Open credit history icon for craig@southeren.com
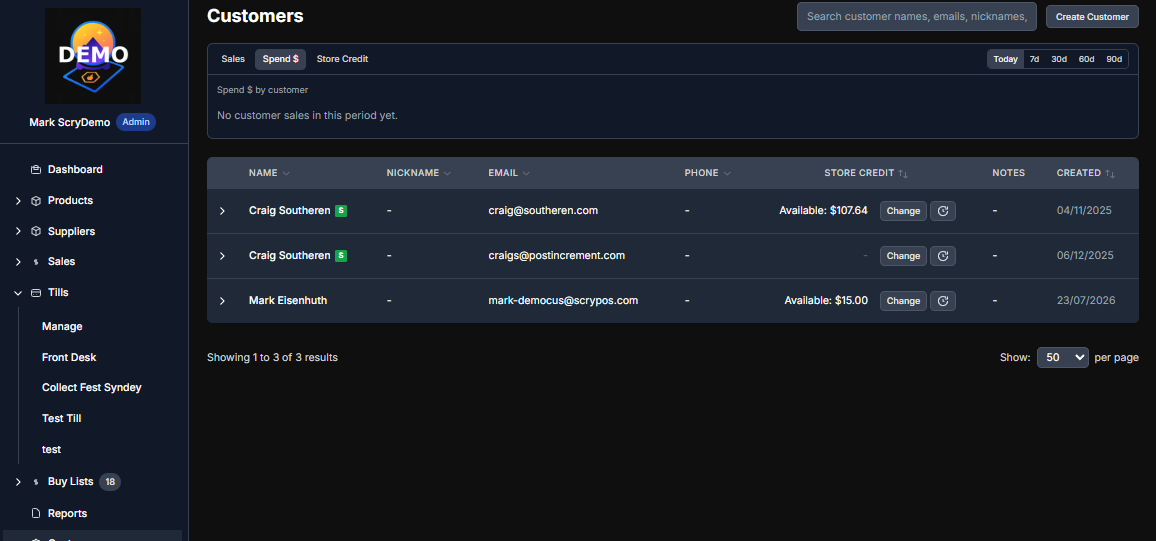1156x541 pixels. [x=943, y=211]
